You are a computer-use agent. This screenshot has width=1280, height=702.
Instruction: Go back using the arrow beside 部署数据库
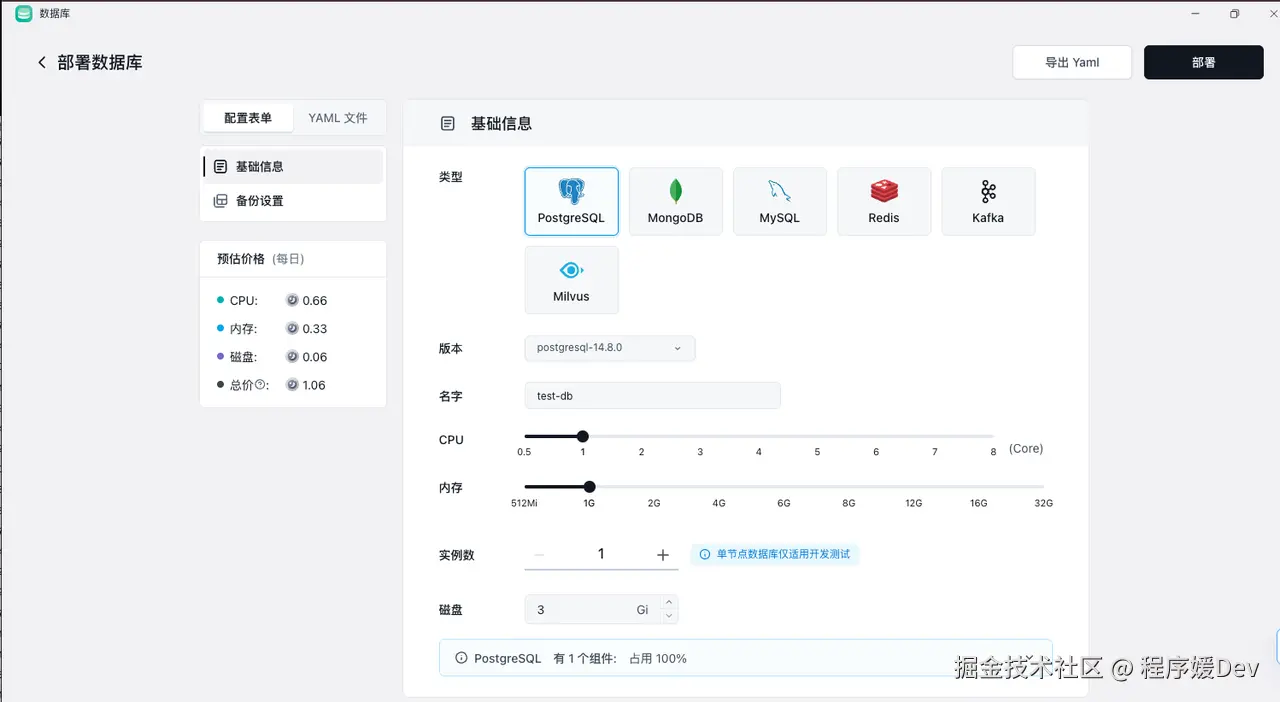point(41,63)
